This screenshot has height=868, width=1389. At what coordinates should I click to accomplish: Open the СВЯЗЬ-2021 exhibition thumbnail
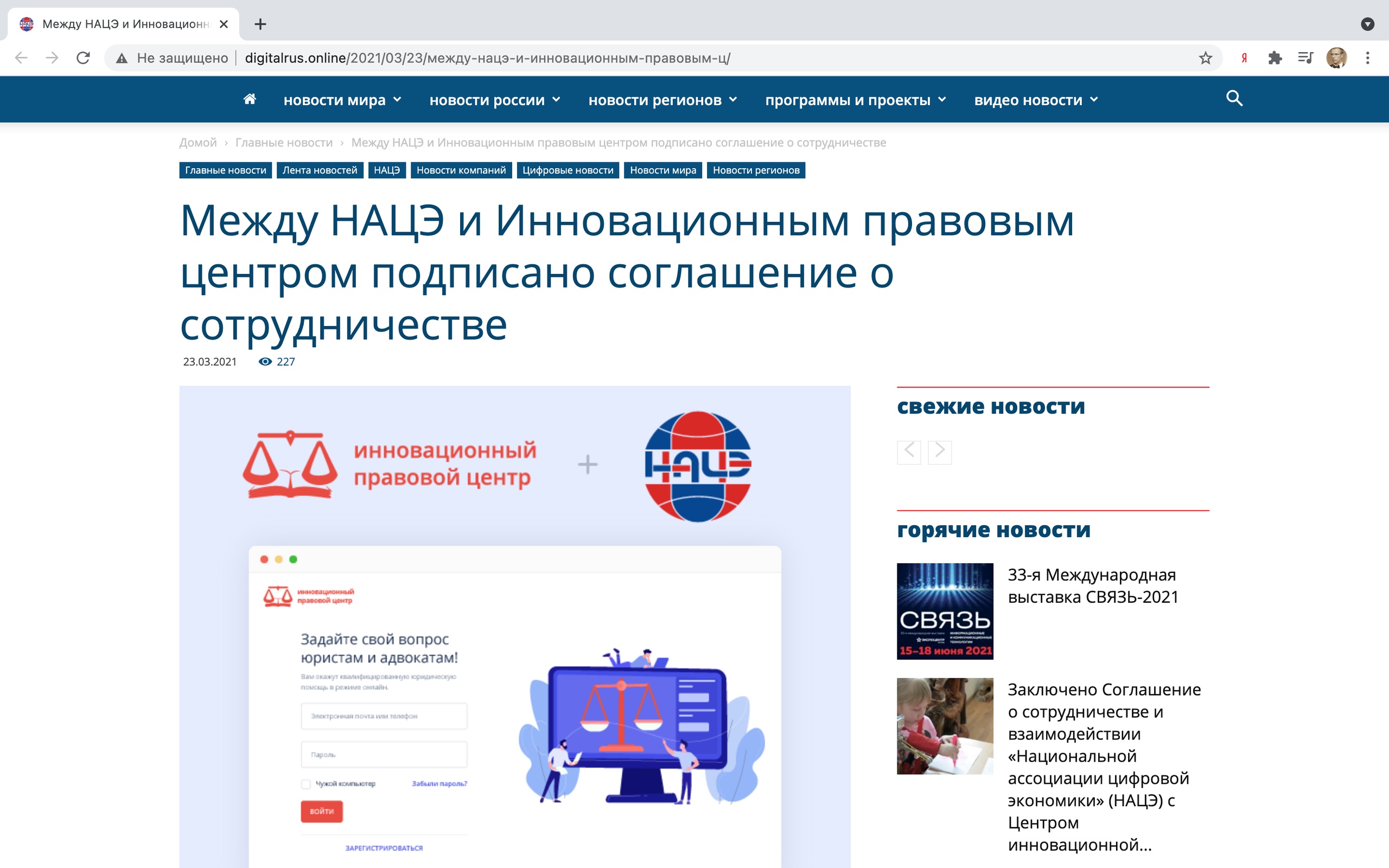click(945, 611)
